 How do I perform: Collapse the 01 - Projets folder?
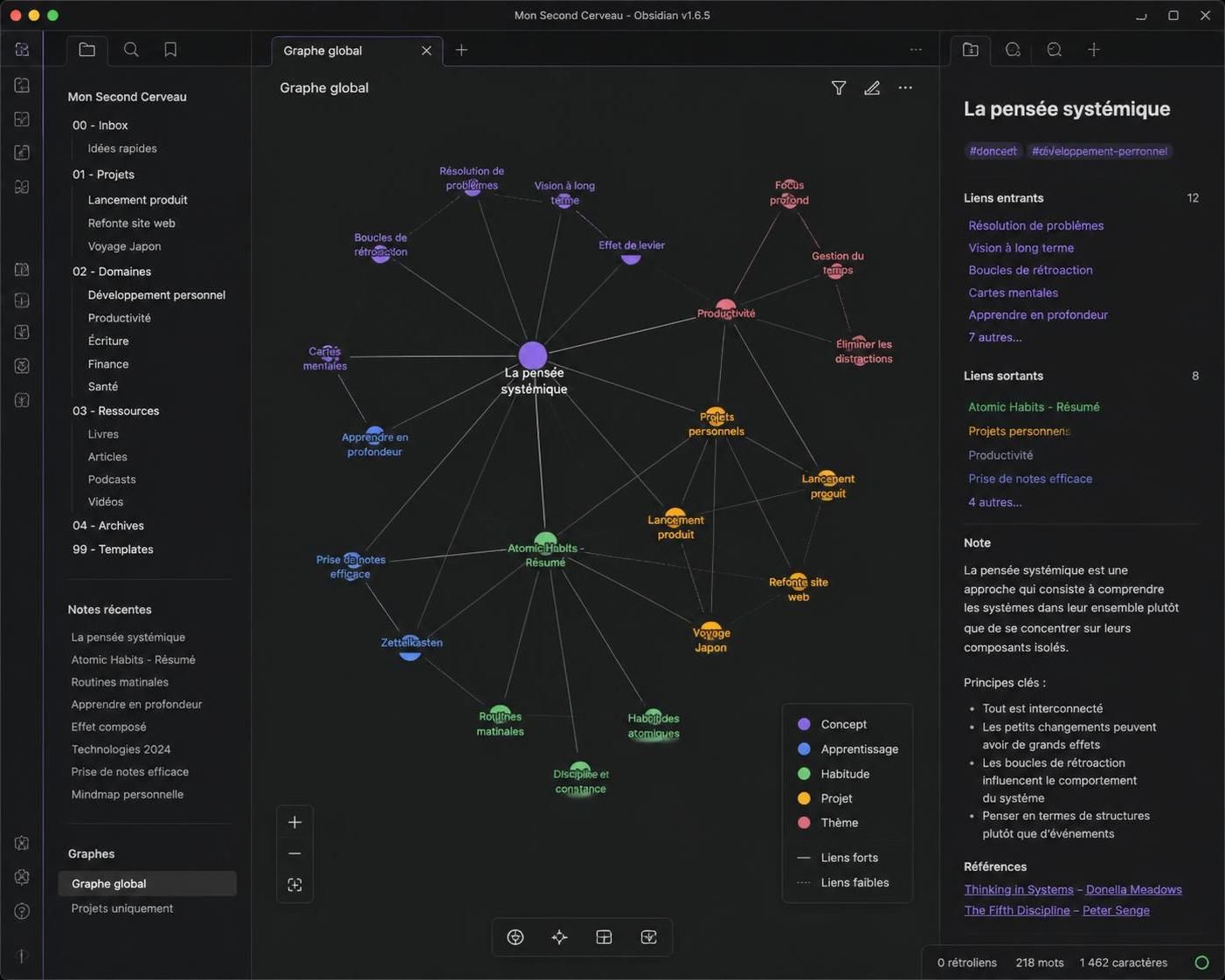coord(103,174)
